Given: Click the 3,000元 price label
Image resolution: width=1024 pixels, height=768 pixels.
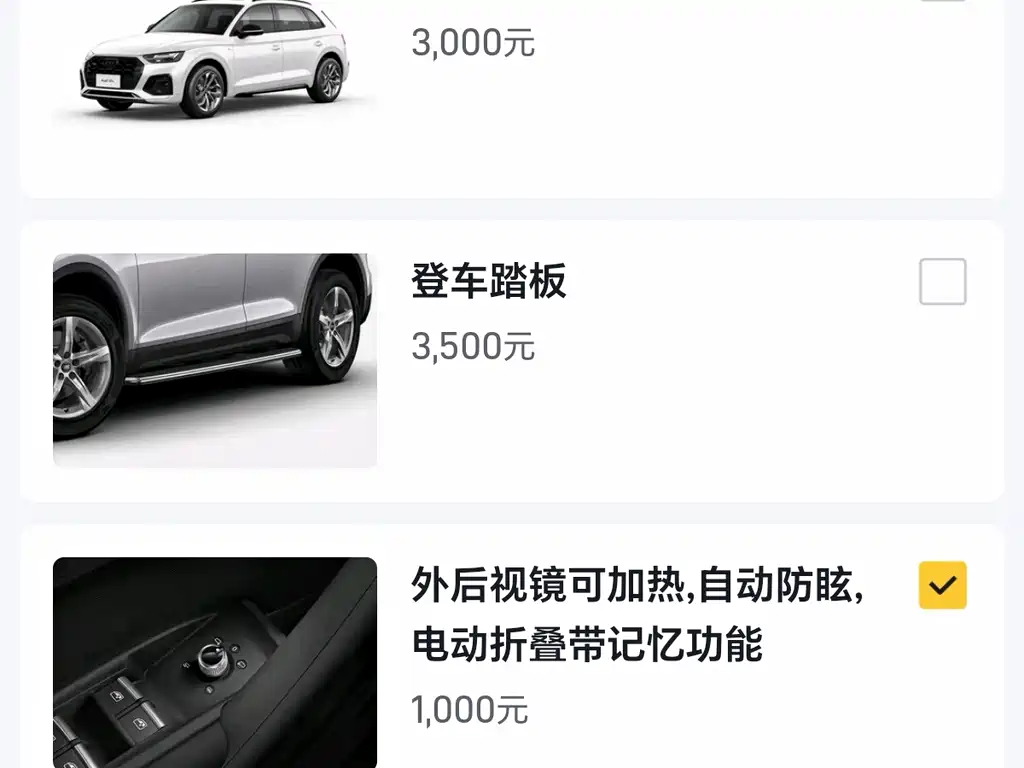Looking at the screenshot, I should (473, 42).
